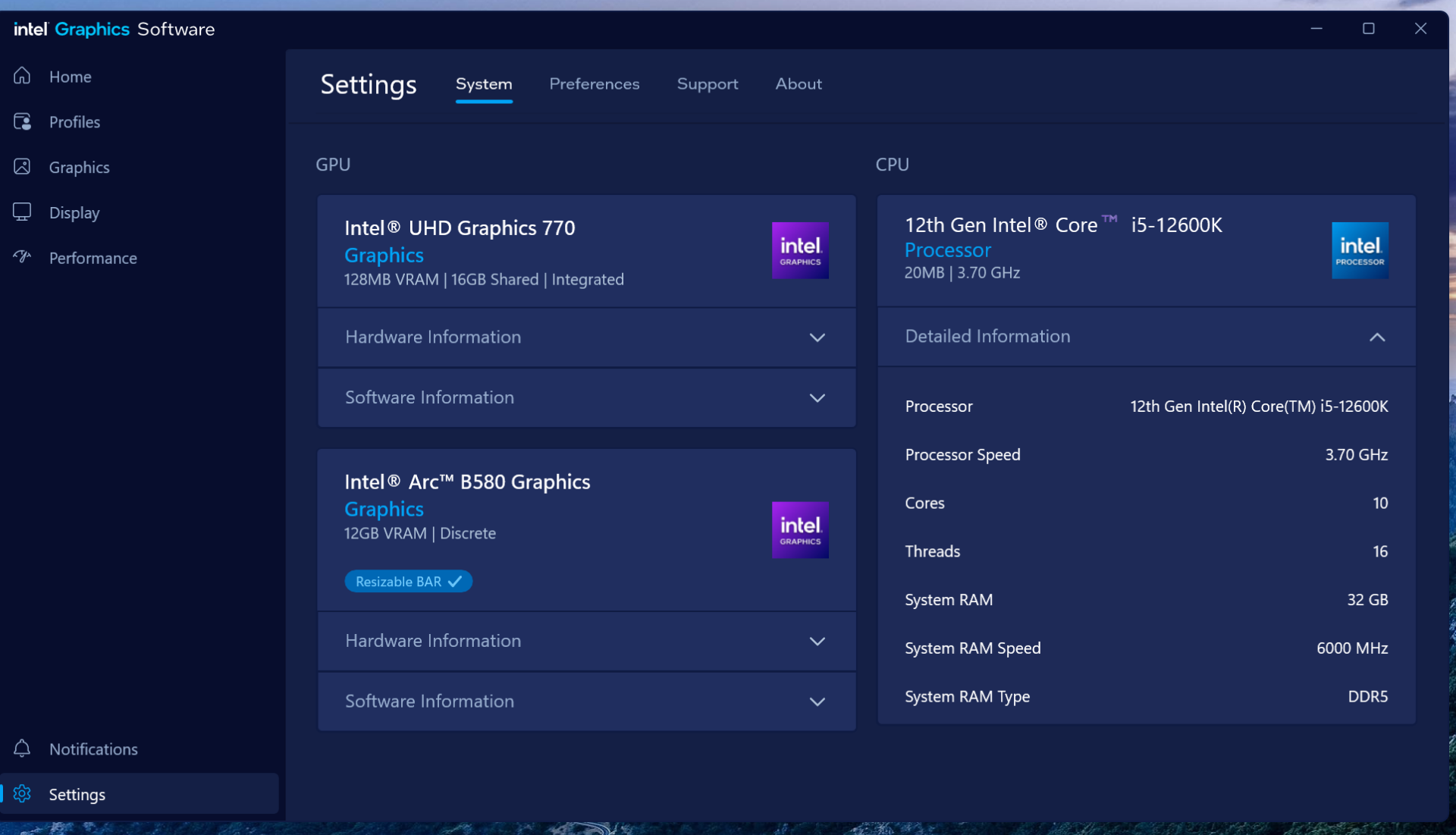Select the Graphics sidebar icon
The height and width of the screenshot is (835, 1456).
(x=22, y=167)
